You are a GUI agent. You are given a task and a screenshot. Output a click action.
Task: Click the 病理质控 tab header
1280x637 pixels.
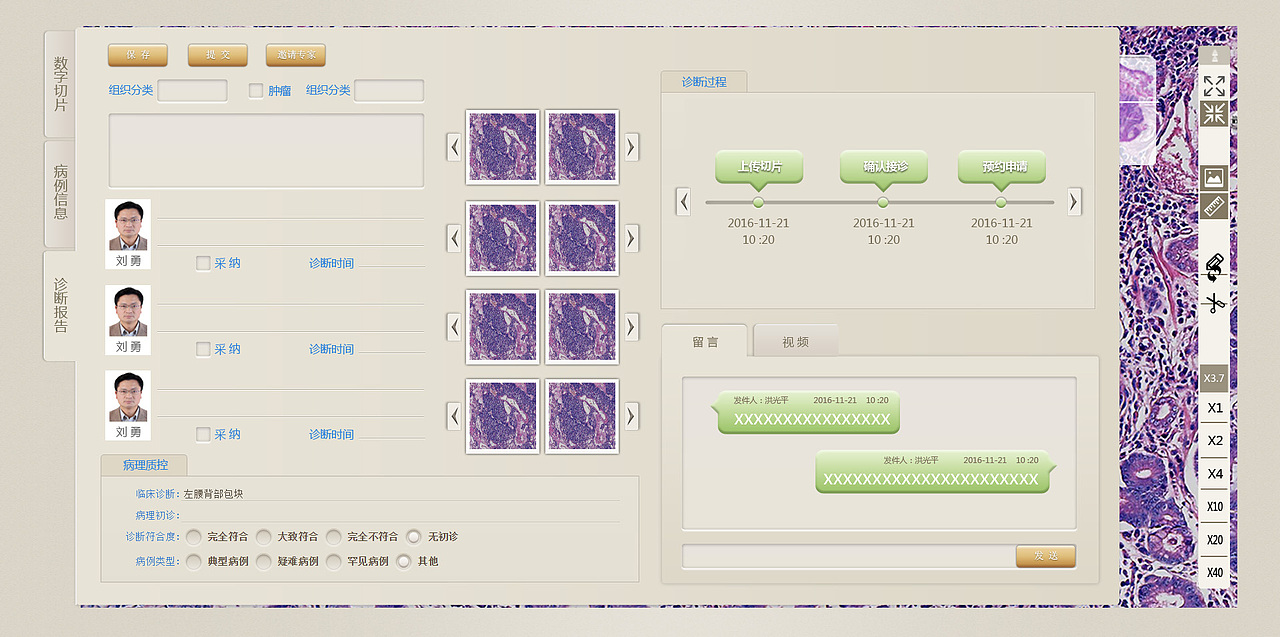145,465
